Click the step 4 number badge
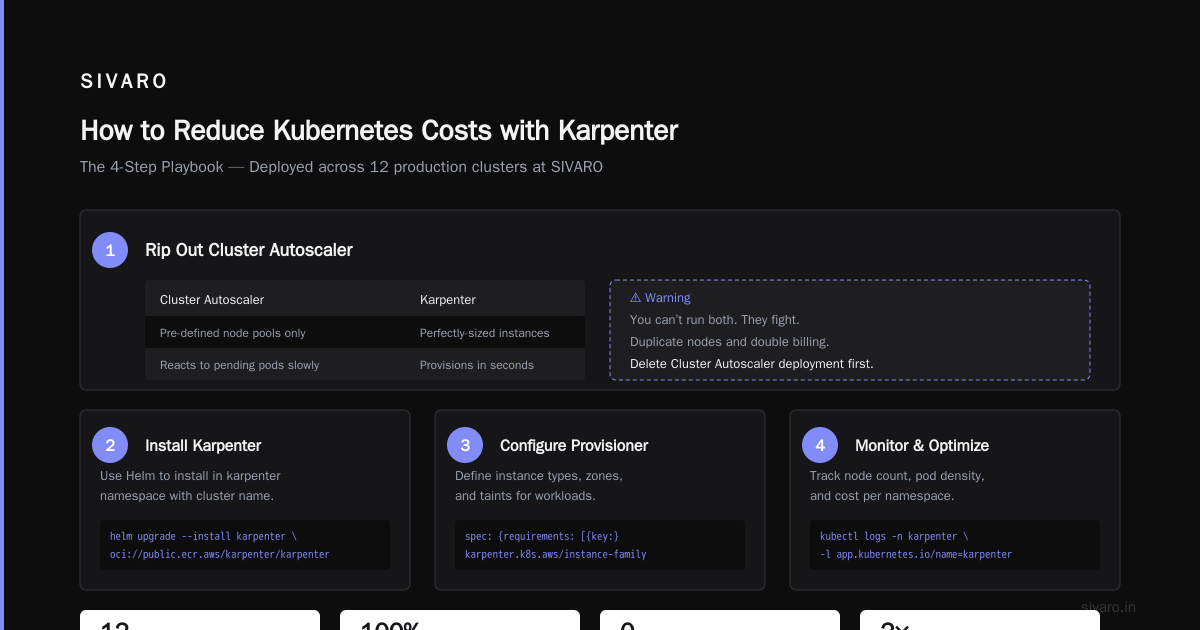Image resolution: width=1200 pixels, height=630 pixels. click(x=820, y=446)
